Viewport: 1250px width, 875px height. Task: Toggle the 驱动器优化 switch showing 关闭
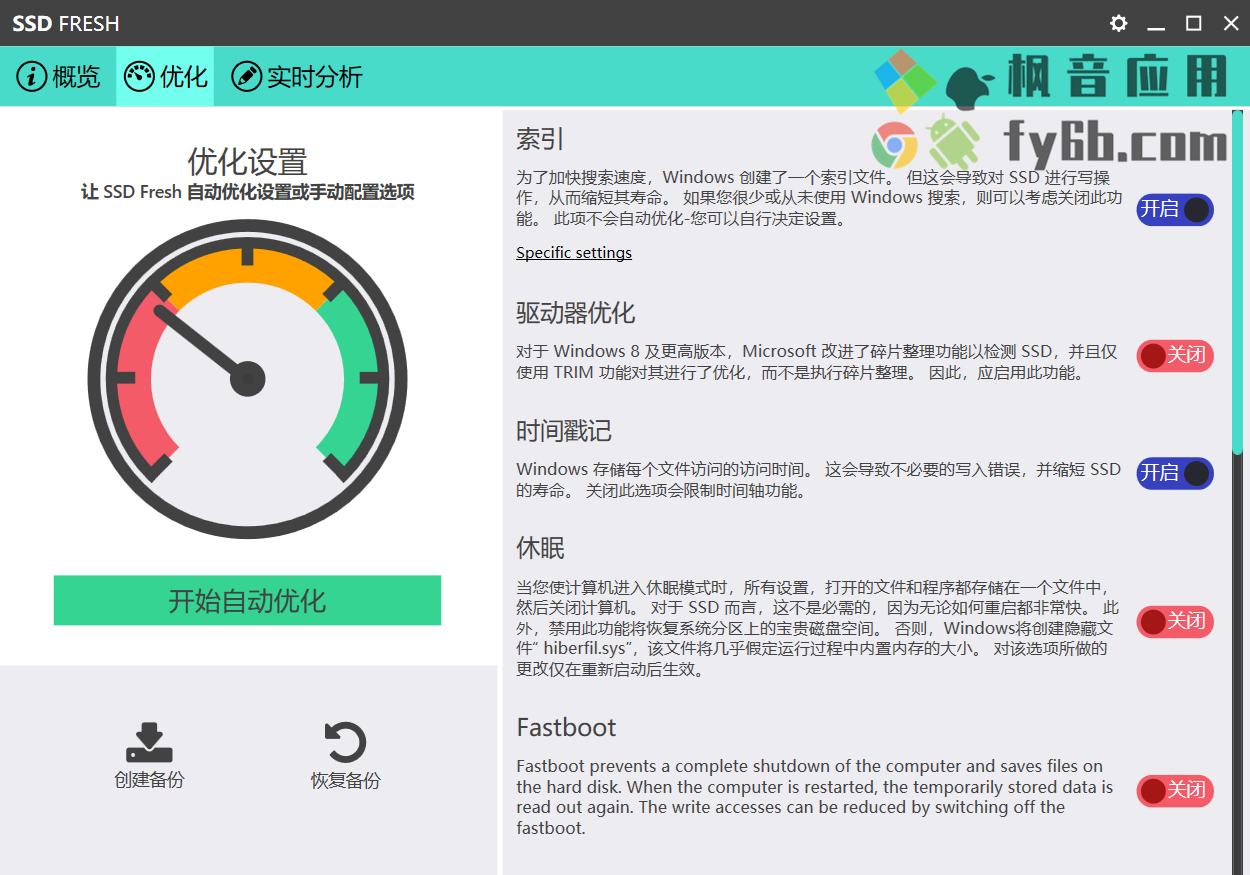[1174, 355]
